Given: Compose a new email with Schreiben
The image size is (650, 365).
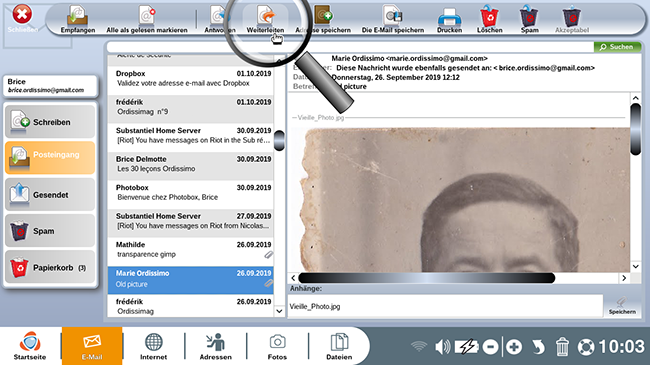Looking at the screenshot, I should (x=50, y=122).
